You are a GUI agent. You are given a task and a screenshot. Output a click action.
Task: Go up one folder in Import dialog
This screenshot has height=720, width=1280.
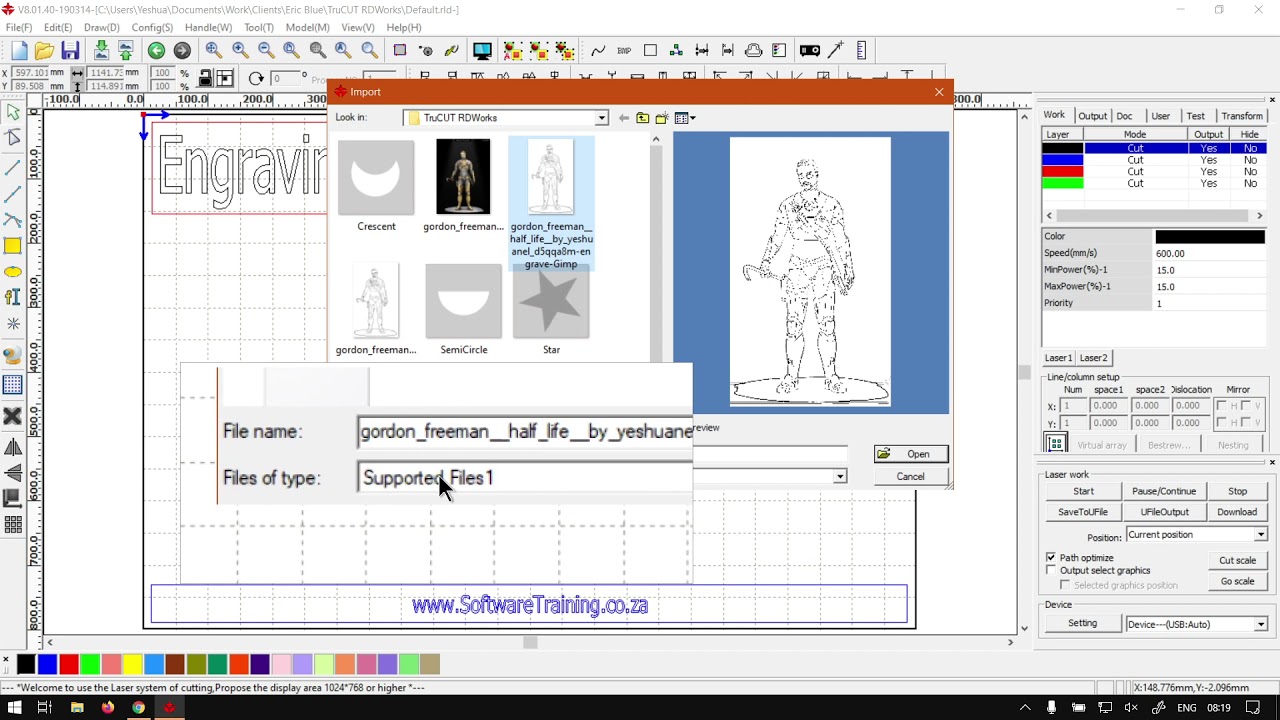642,118
